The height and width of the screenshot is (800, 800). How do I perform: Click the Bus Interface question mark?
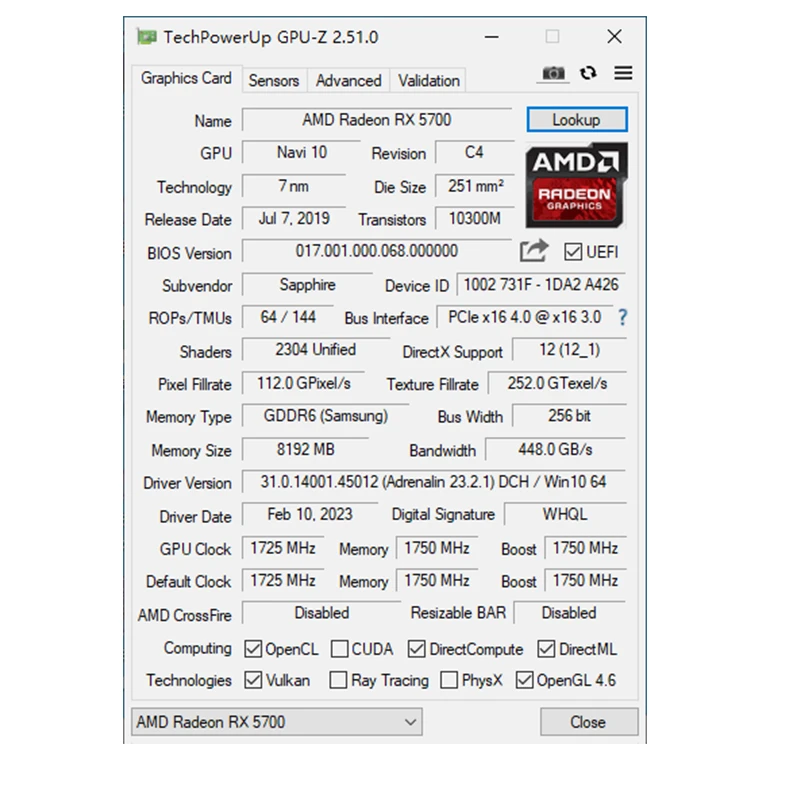click(622, 317)
